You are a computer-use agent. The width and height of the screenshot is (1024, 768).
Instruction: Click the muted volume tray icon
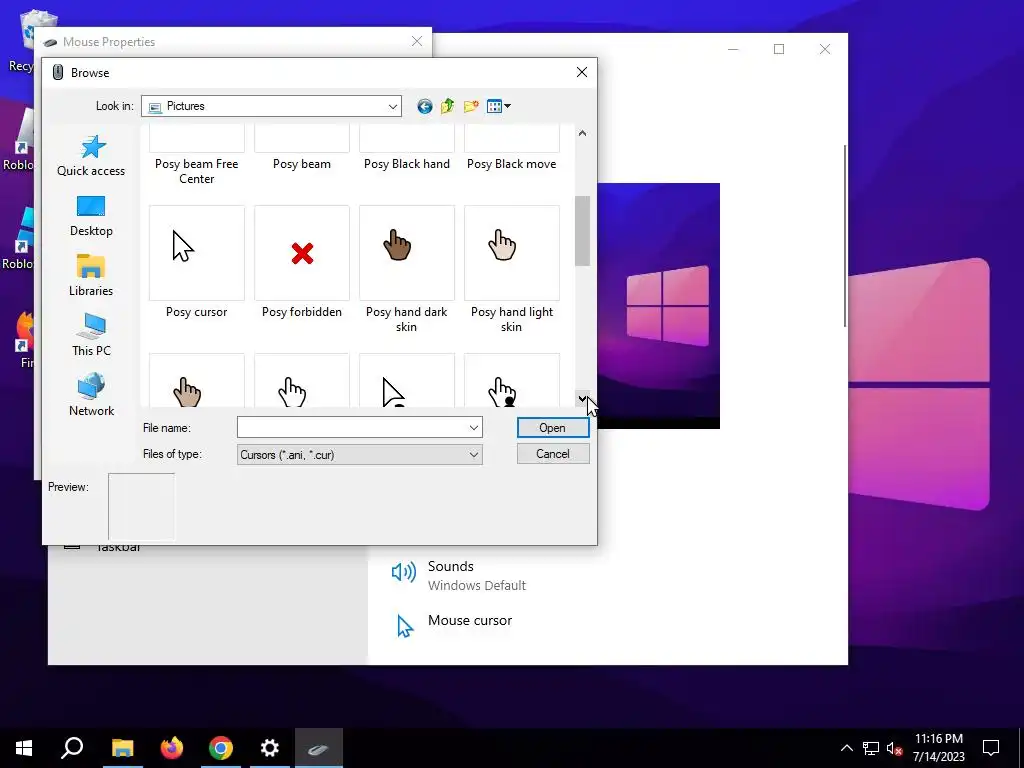pyautogui.click(x=894, y=748)
